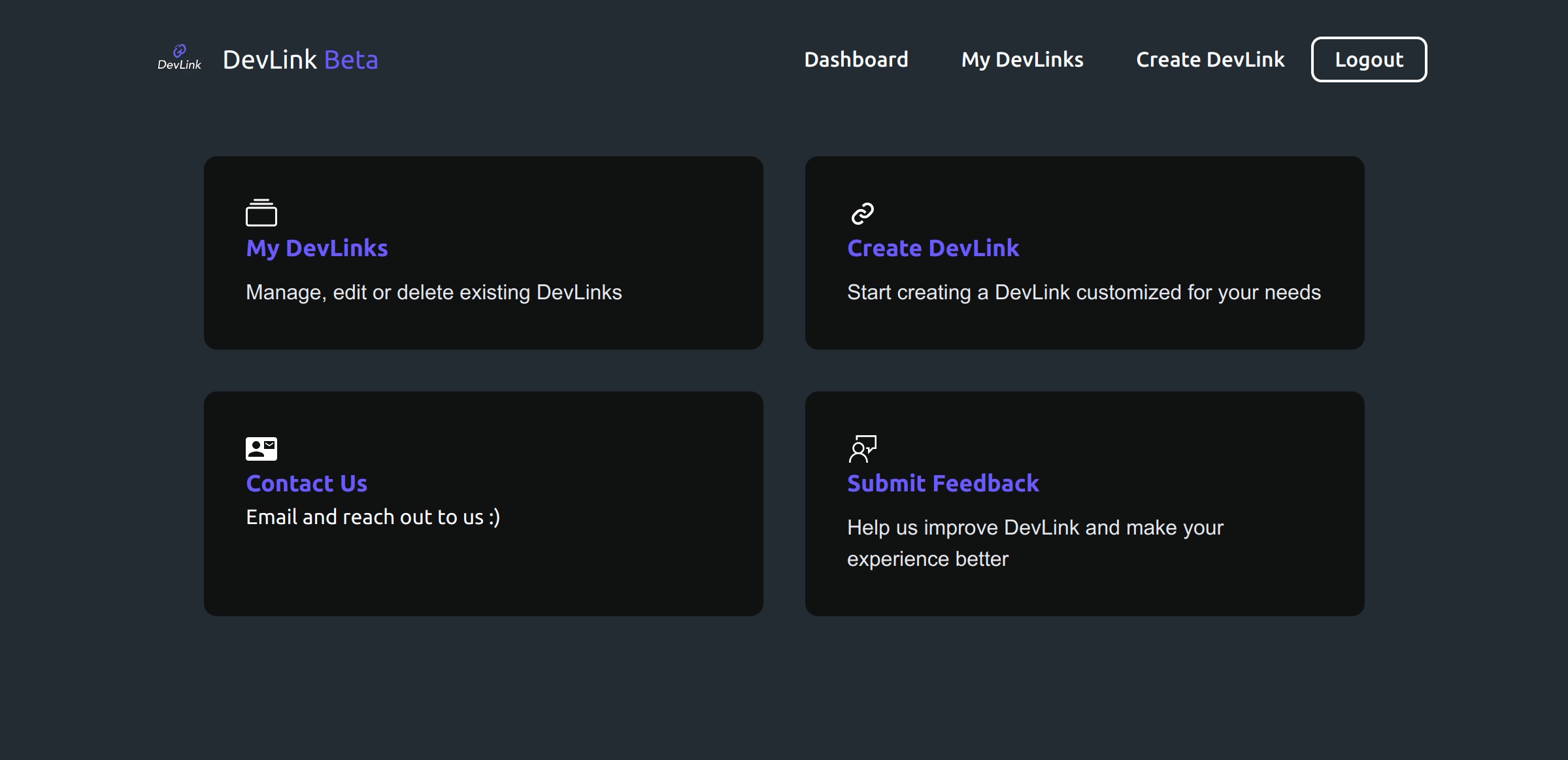Click the Submit Feedback person speech icon
The width and height of the screenshot is (1568, 760).
tap(863, 448)
